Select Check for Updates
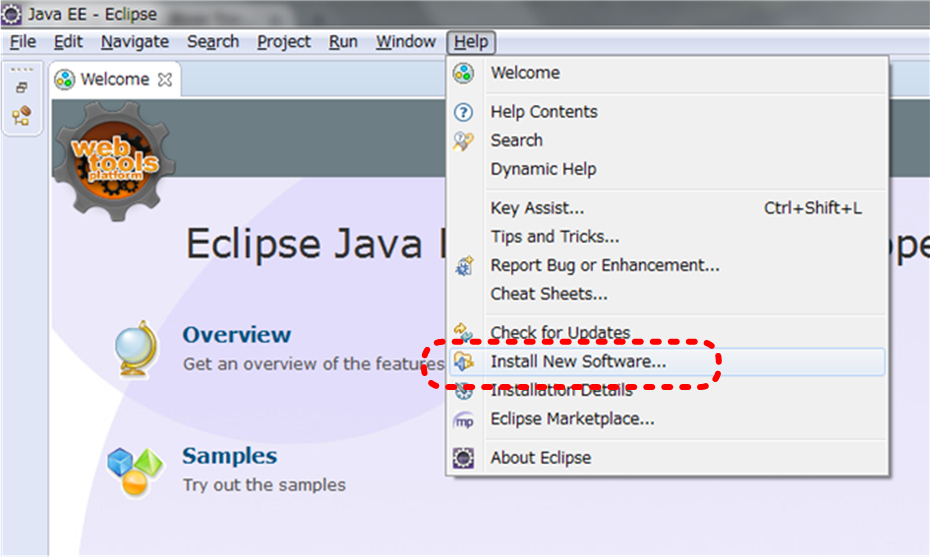The image size is (931, 557). [x=667, y=333]
